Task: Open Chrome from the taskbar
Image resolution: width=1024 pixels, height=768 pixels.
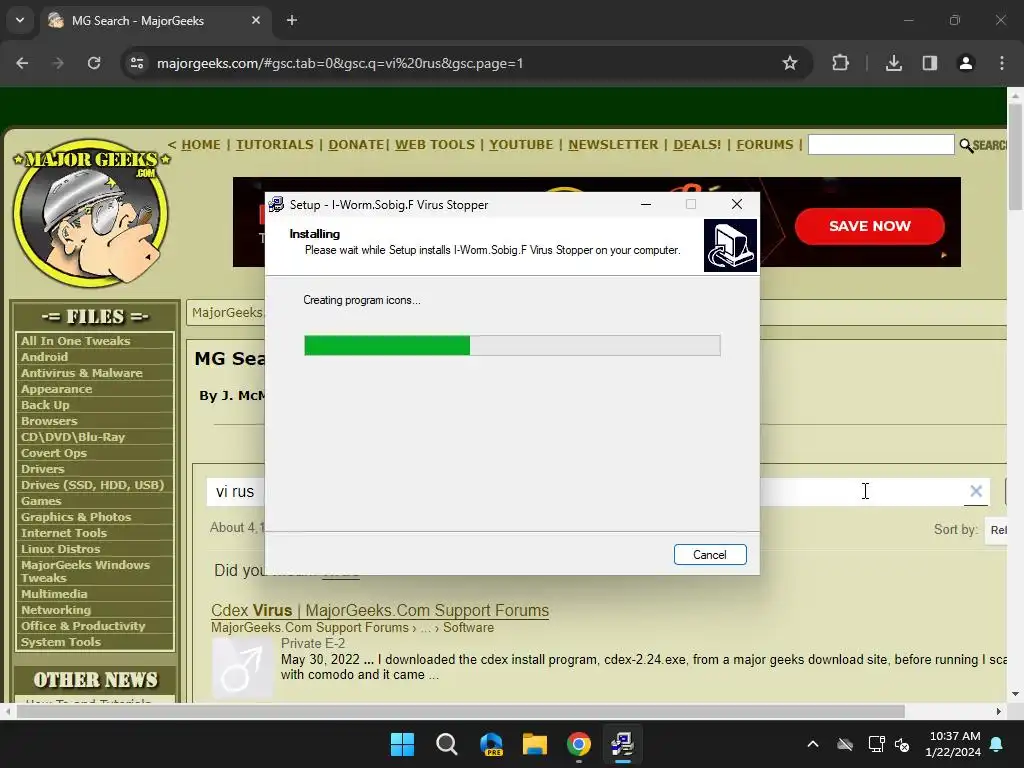Action: pyautogui.click(x=579, y=744)
